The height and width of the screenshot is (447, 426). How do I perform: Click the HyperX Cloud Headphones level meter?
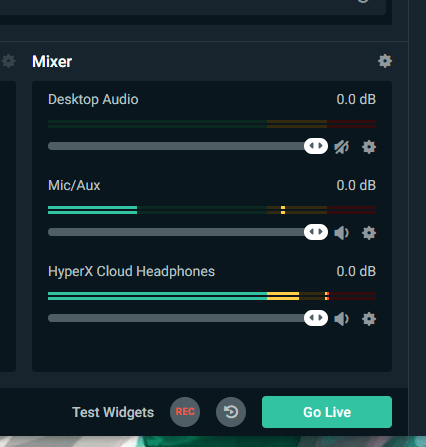click(x=212, y=296)
